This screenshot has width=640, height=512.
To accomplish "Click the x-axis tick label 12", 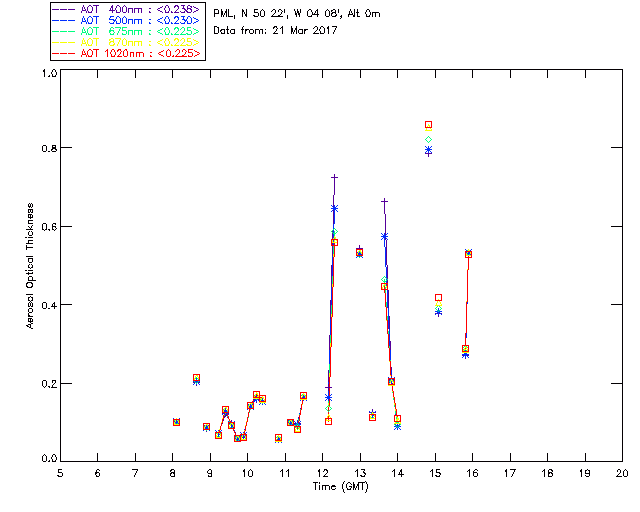I will pos(322,473).
